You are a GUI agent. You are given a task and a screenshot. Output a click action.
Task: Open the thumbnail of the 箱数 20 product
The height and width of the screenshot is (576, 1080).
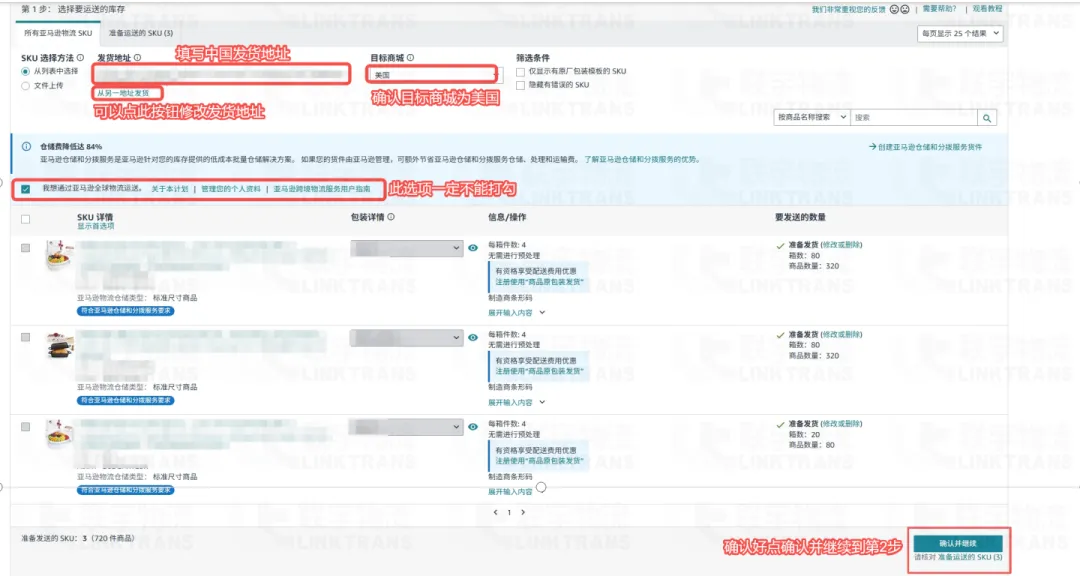click(60, 435)
